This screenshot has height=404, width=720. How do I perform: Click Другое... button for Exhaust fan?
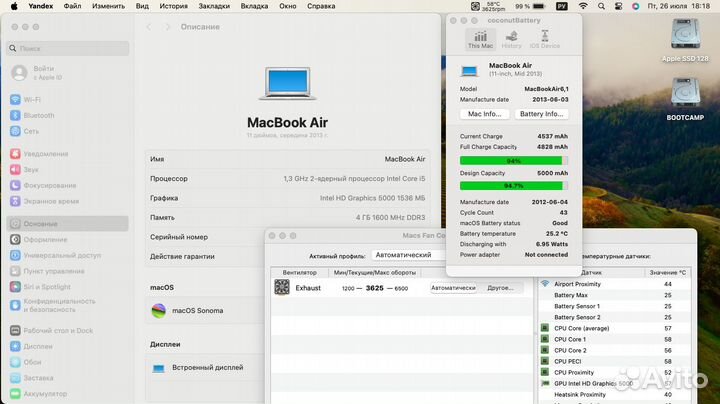(x=500, y=288)
